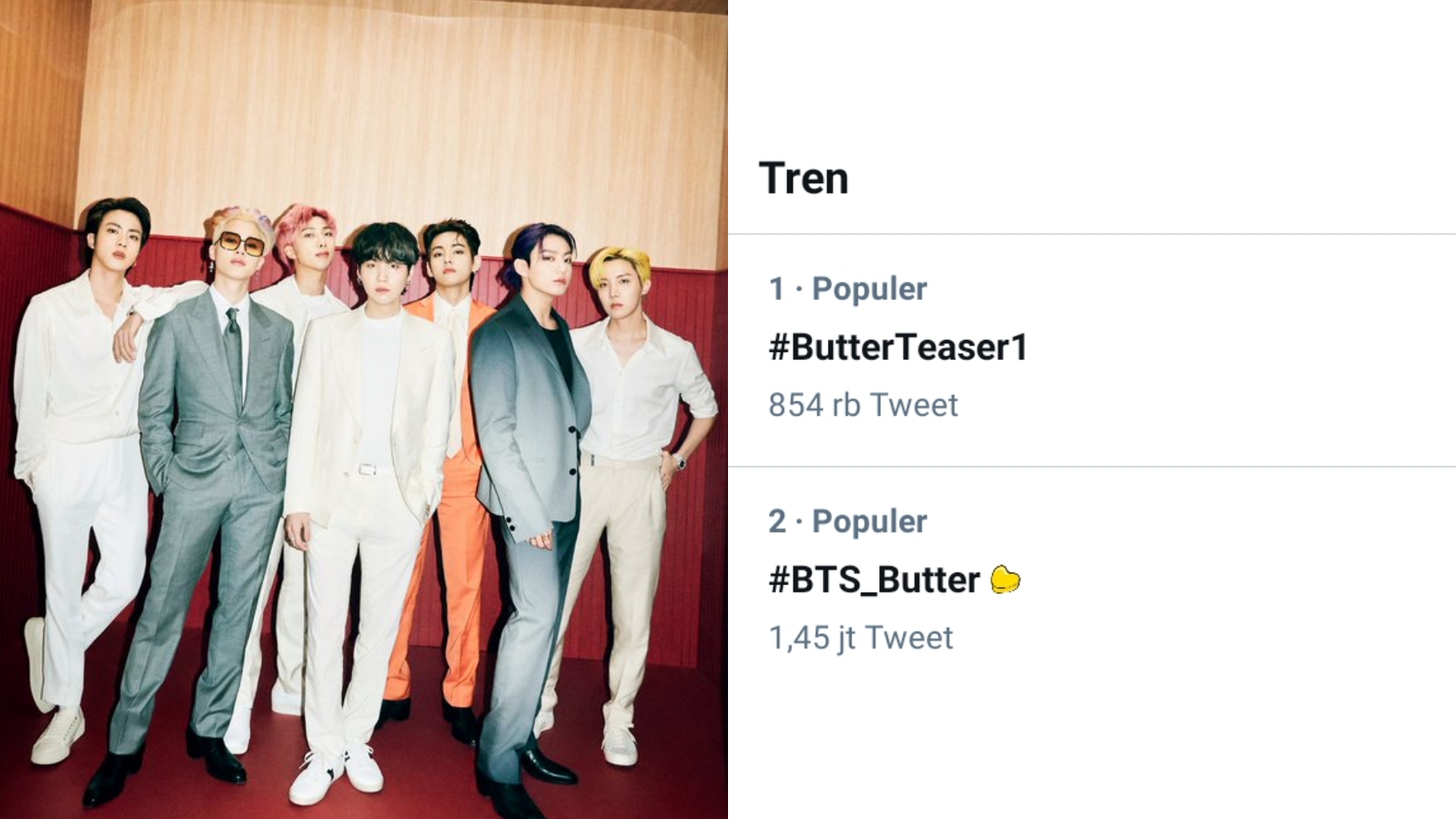
Task: Click the yellow butter heart emoji
Action: [1005, 579]
